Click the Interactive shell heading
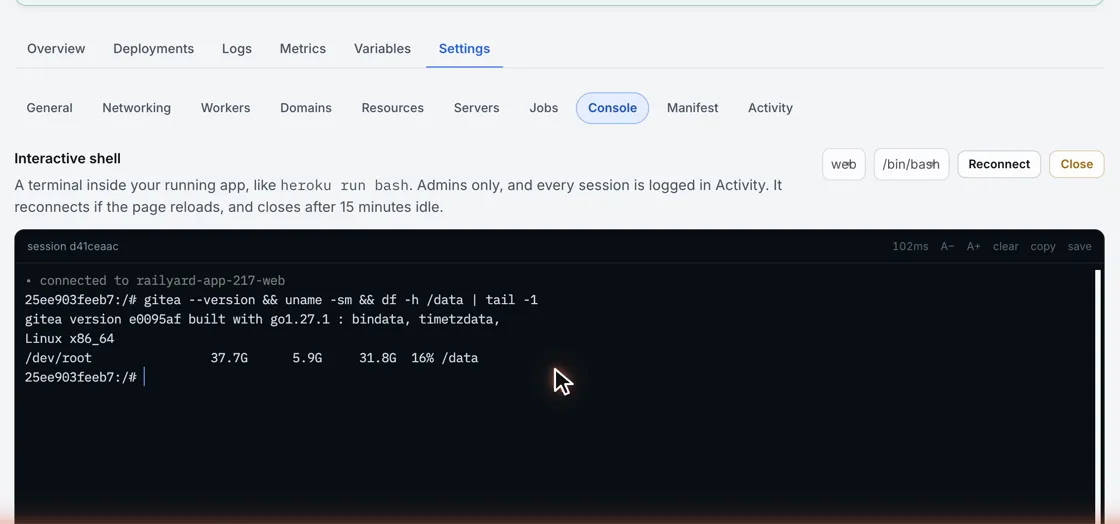Screen dimensions: 1120x524 67,158
